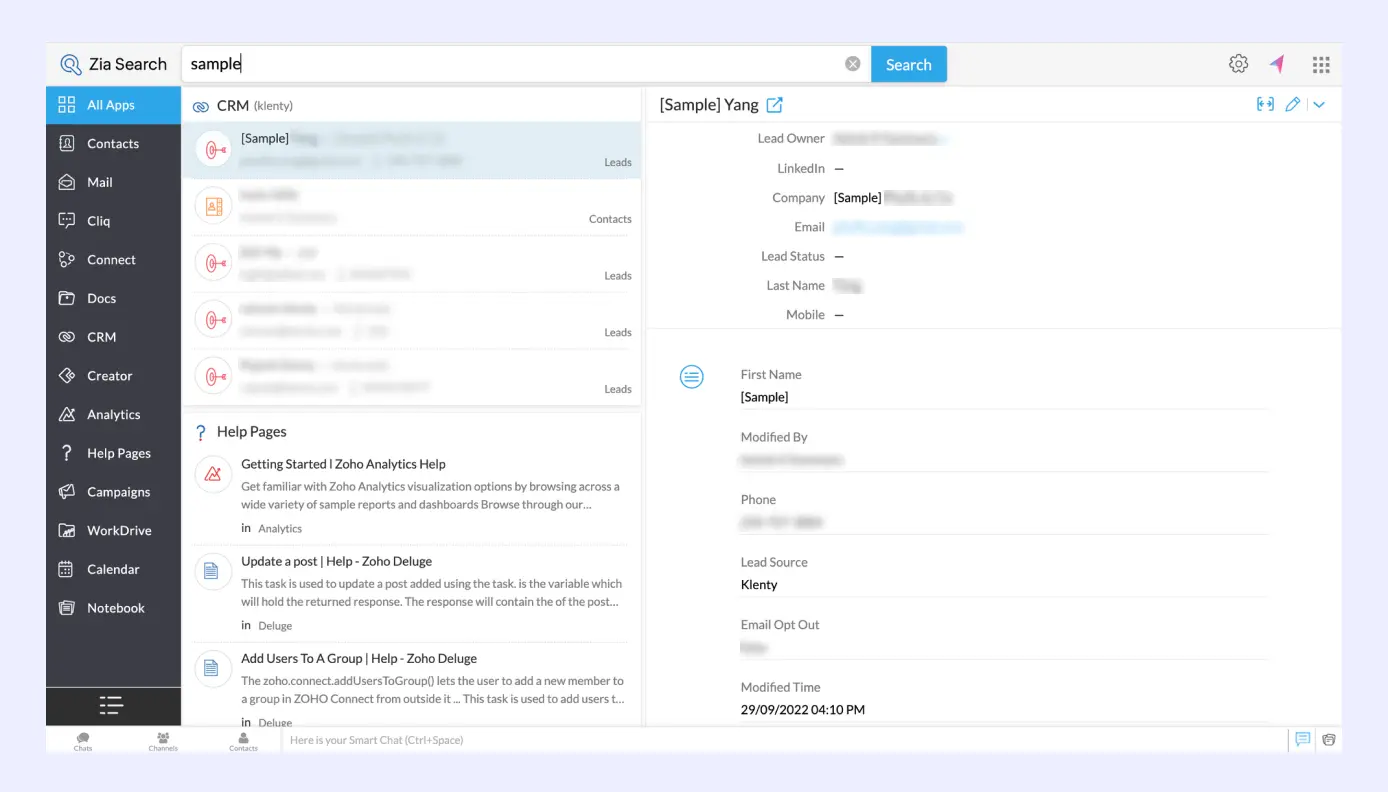Click the expand-width brackets icon in preview header
This screenshot has height=792, width=1388.
pyautogui.click(x=1265, y=104)
